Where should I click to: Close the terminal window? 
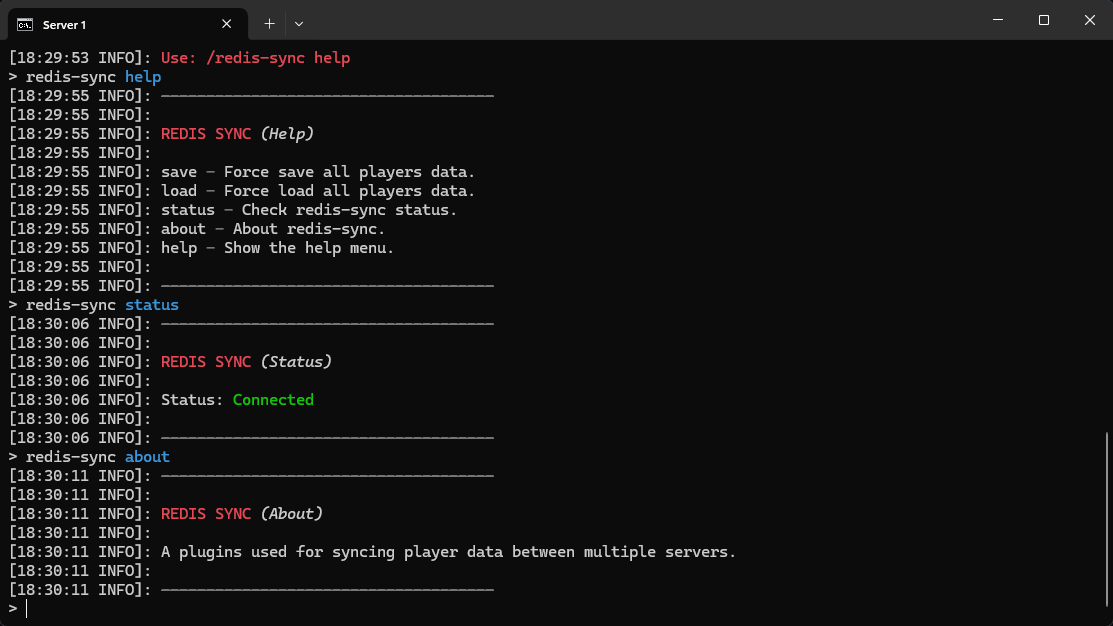click(1090, 20)
